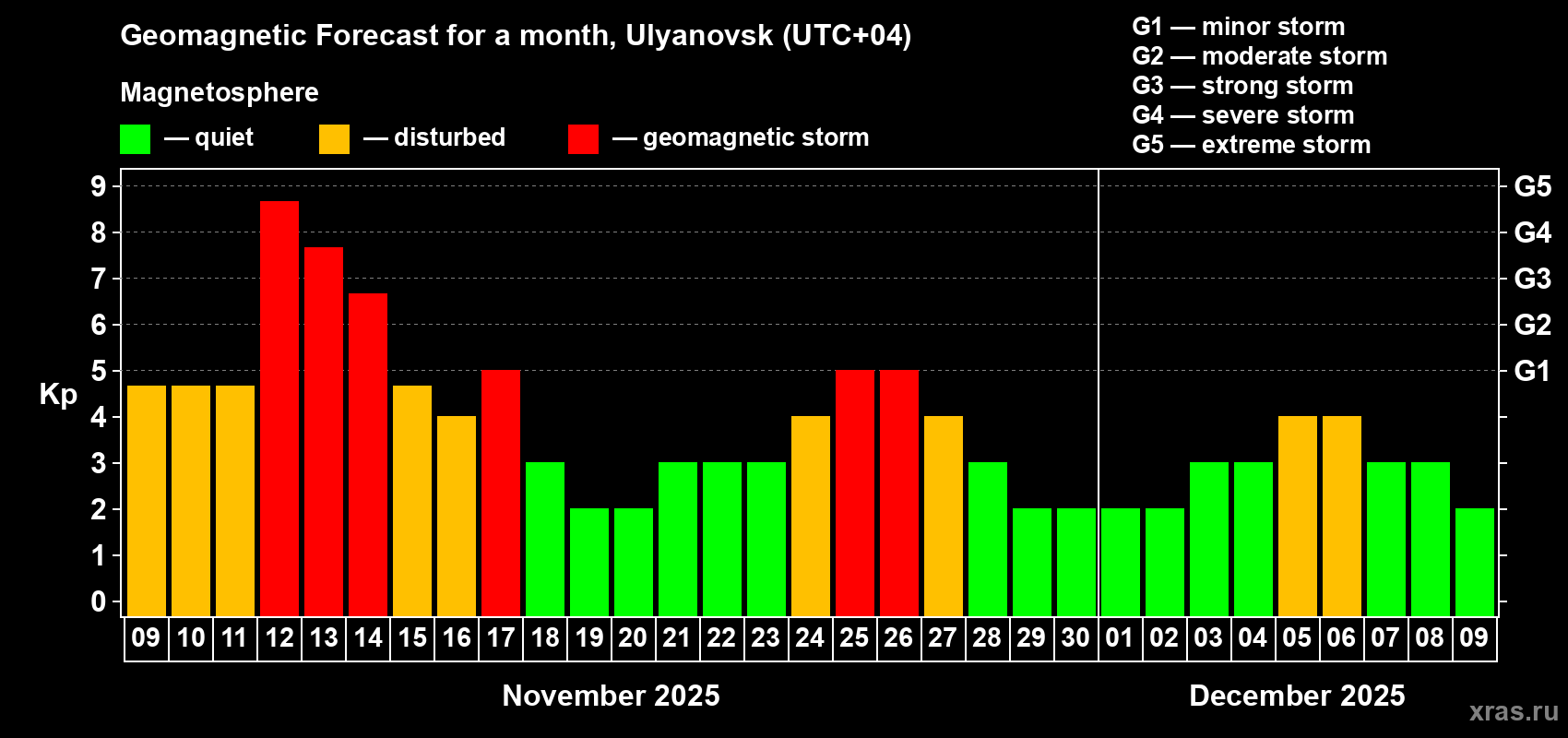Image resolution: width=1568 pixels, height=738 pixels.
Task: Click the green quiet legend swatch
Action: tap(135, 139)
